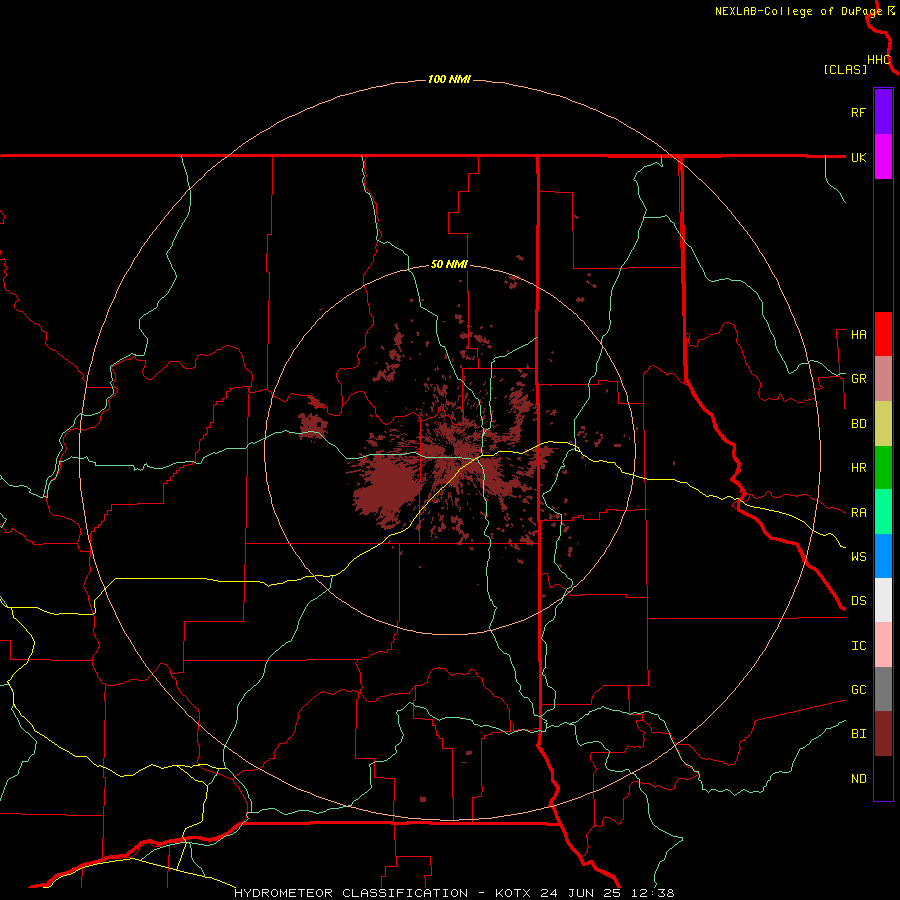Click the BD yellow legend swatch
Screen dimensions: 900x900
click(883, 424)
